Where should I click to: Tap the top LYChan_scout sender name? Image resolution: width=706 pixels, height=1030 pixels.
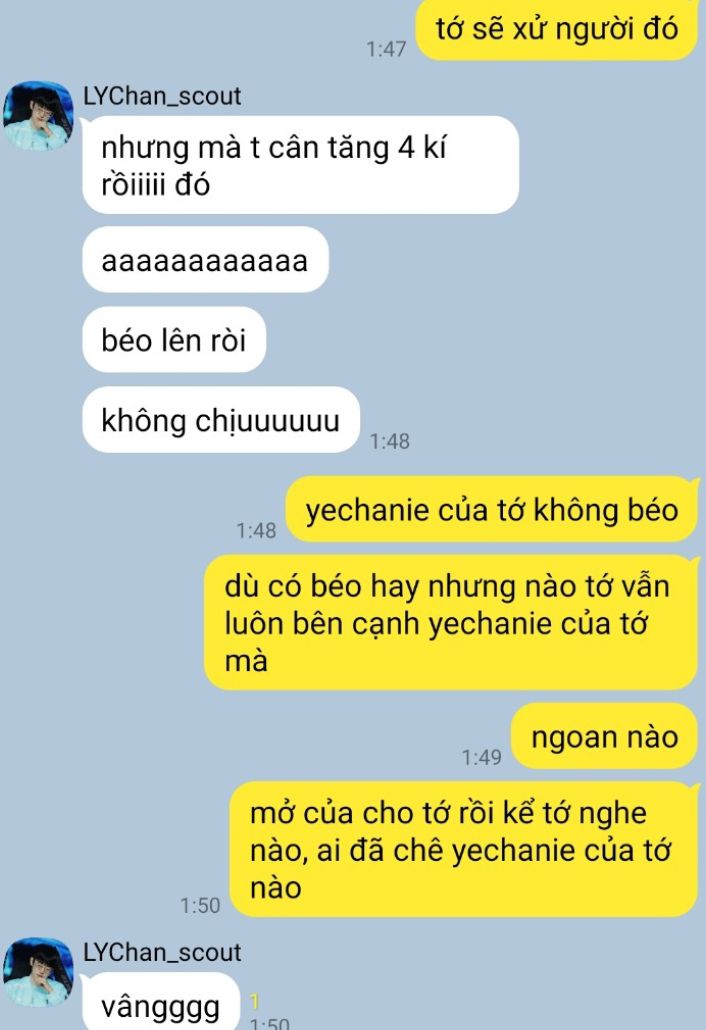(x=162, y=97)
